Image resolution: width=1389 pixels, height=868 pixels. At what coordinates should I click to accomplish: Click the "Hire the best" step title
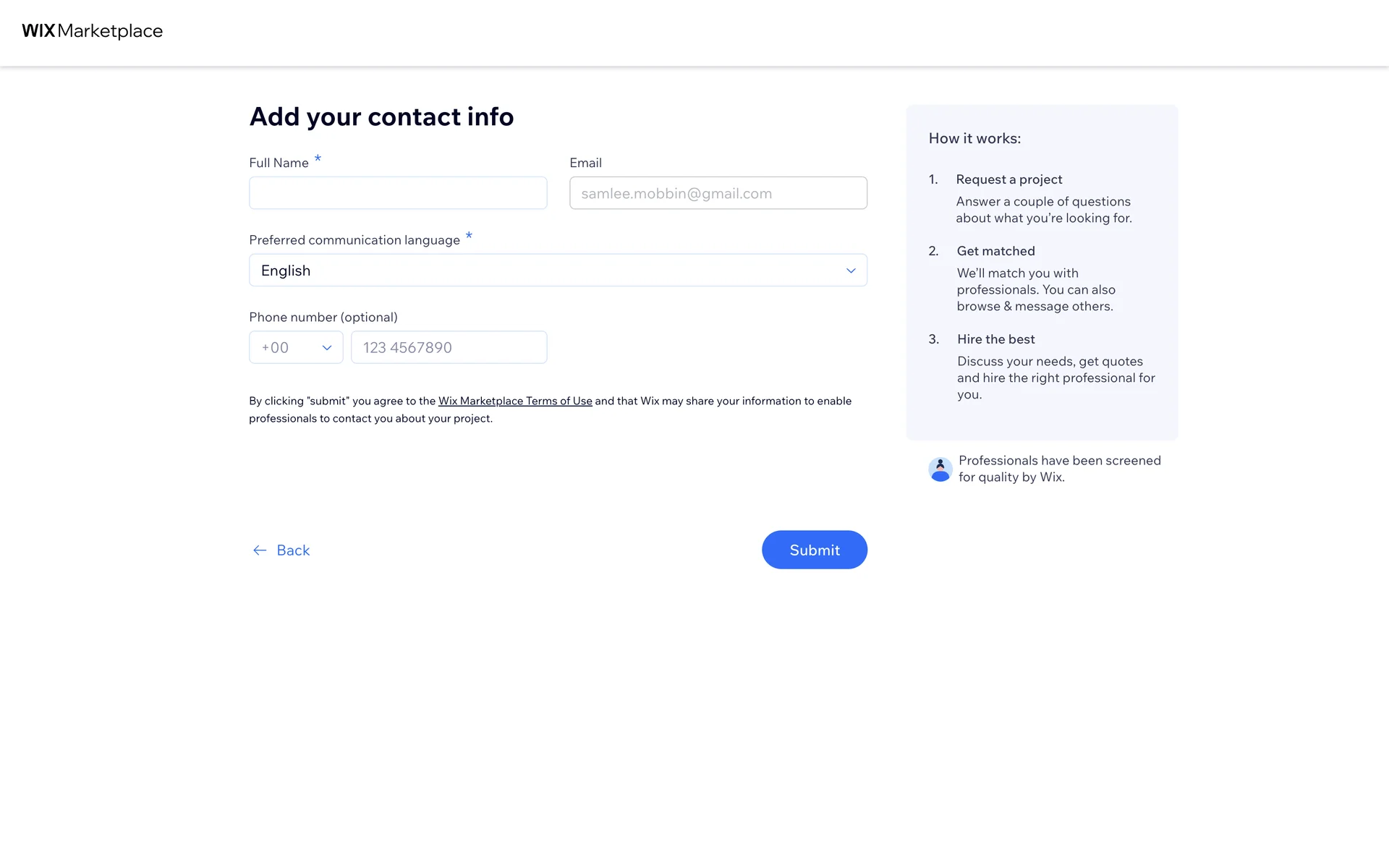coord(995,339)
